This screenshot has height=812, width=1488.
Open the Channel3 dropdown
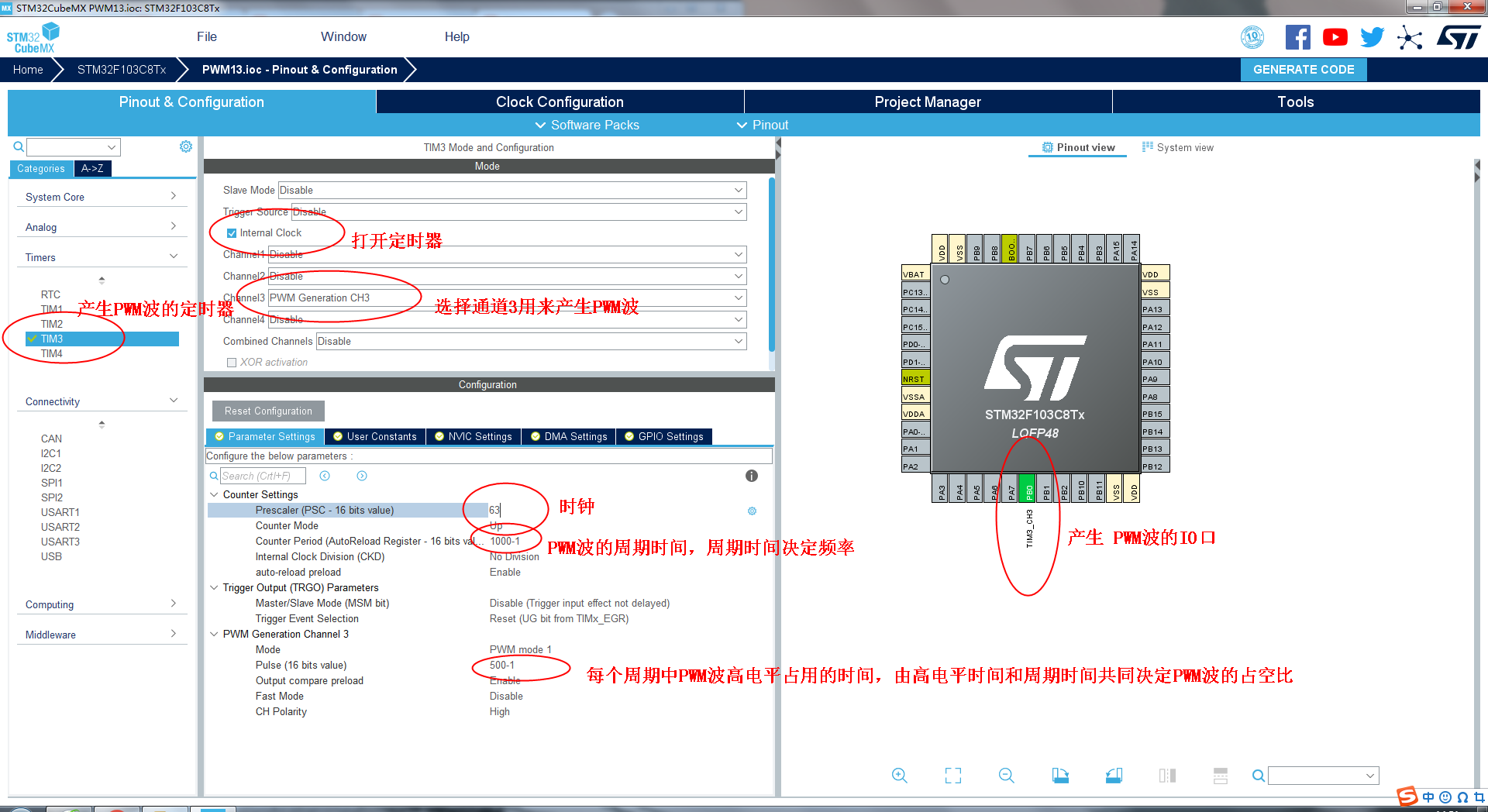point(739,298)
